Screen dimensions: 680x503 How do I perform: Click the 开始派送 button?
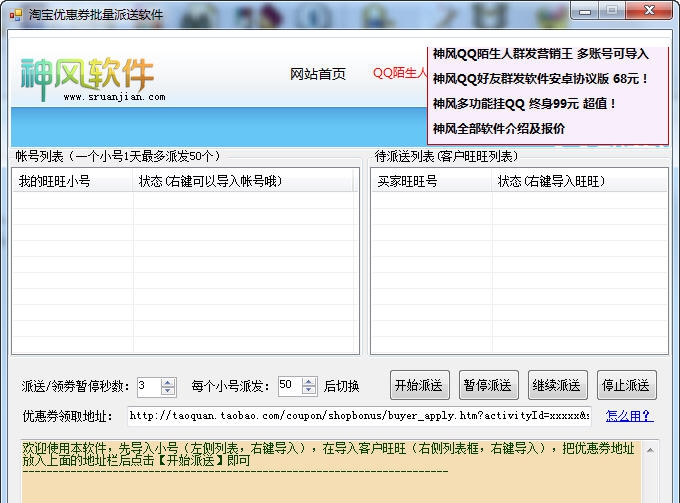tap(420, 385)
